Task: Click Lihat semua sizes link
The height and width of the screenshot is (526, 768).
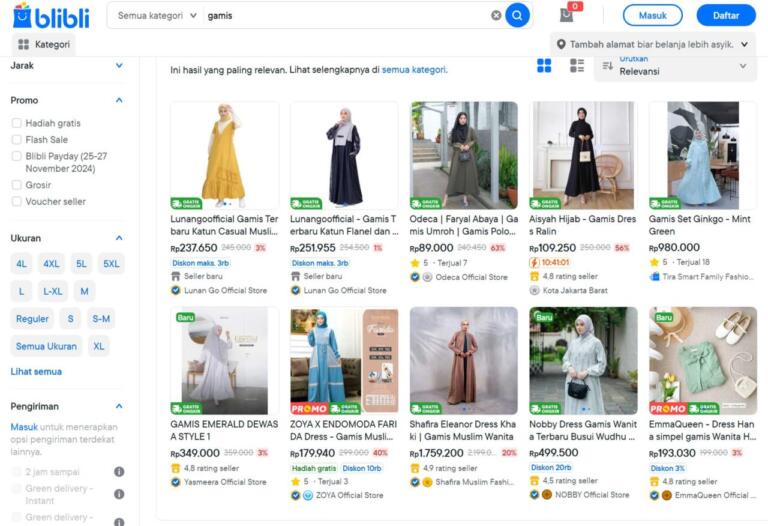Action: pos(36,371)
